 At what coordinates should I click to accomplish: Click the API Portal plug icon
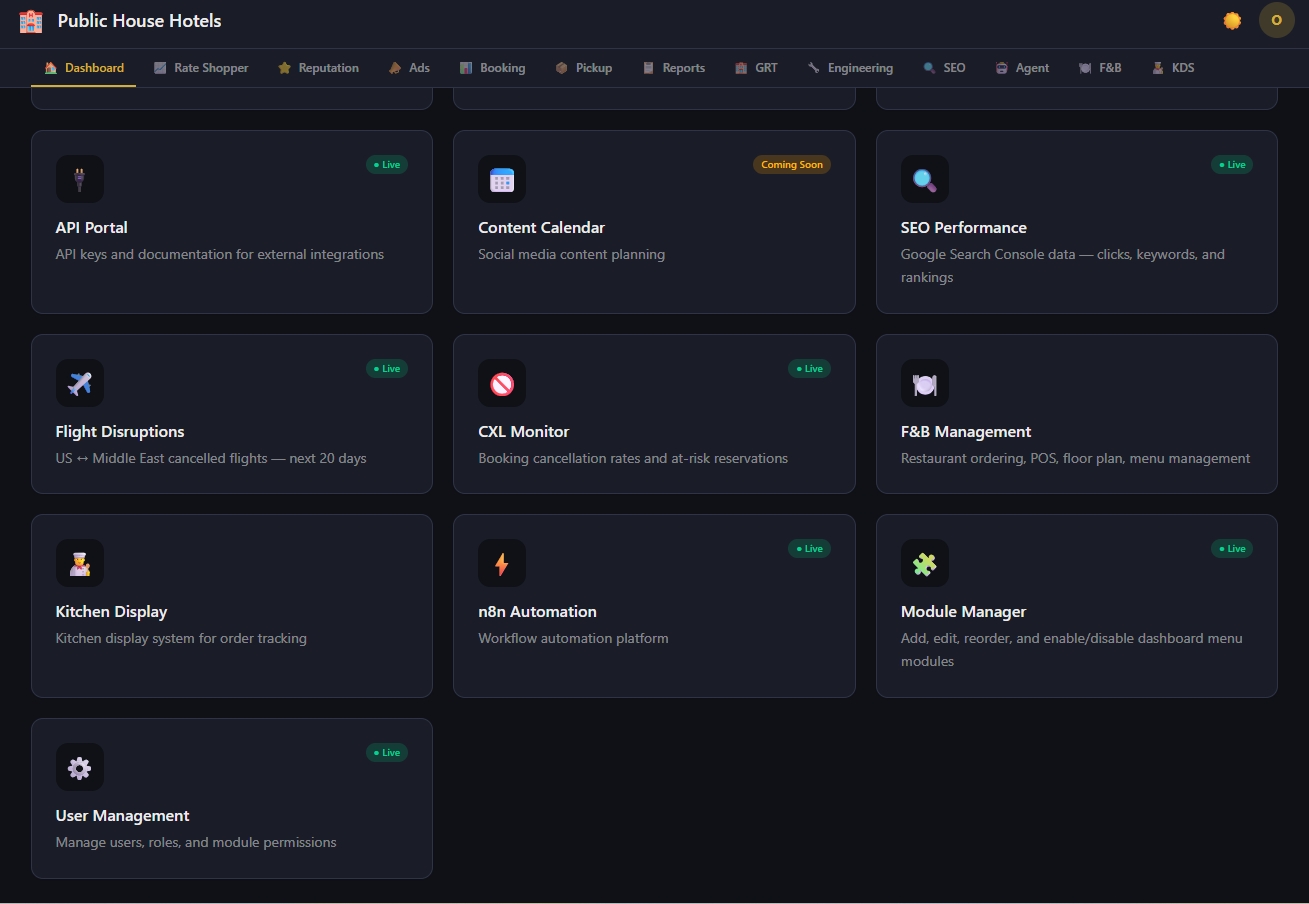[x=80, y=179]
